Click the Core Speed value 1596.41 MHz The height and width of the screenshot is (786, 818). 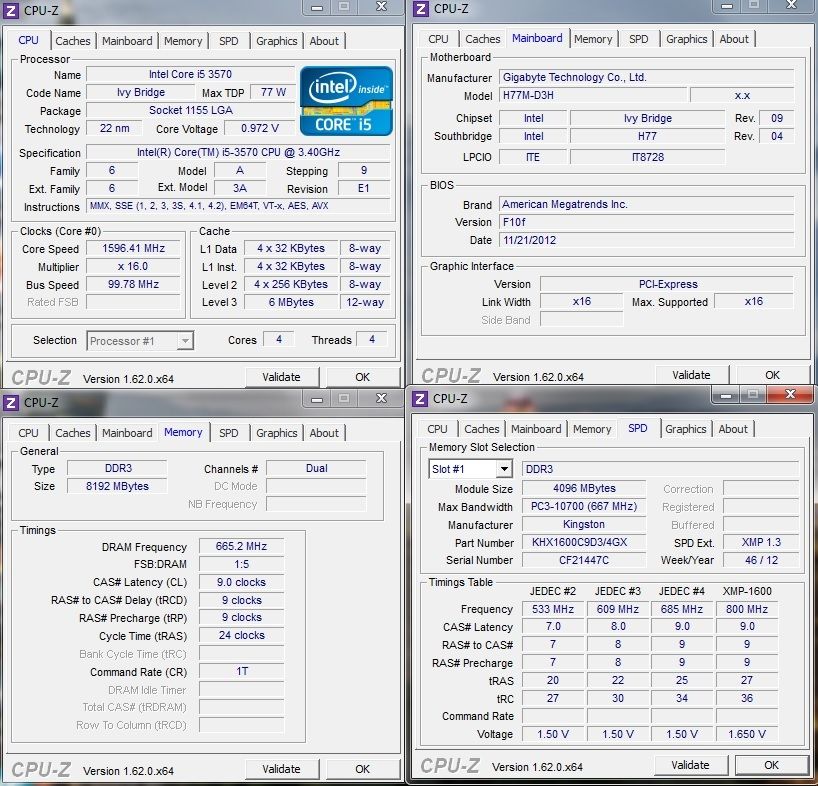pyautogui.click(x=134, y=248)
